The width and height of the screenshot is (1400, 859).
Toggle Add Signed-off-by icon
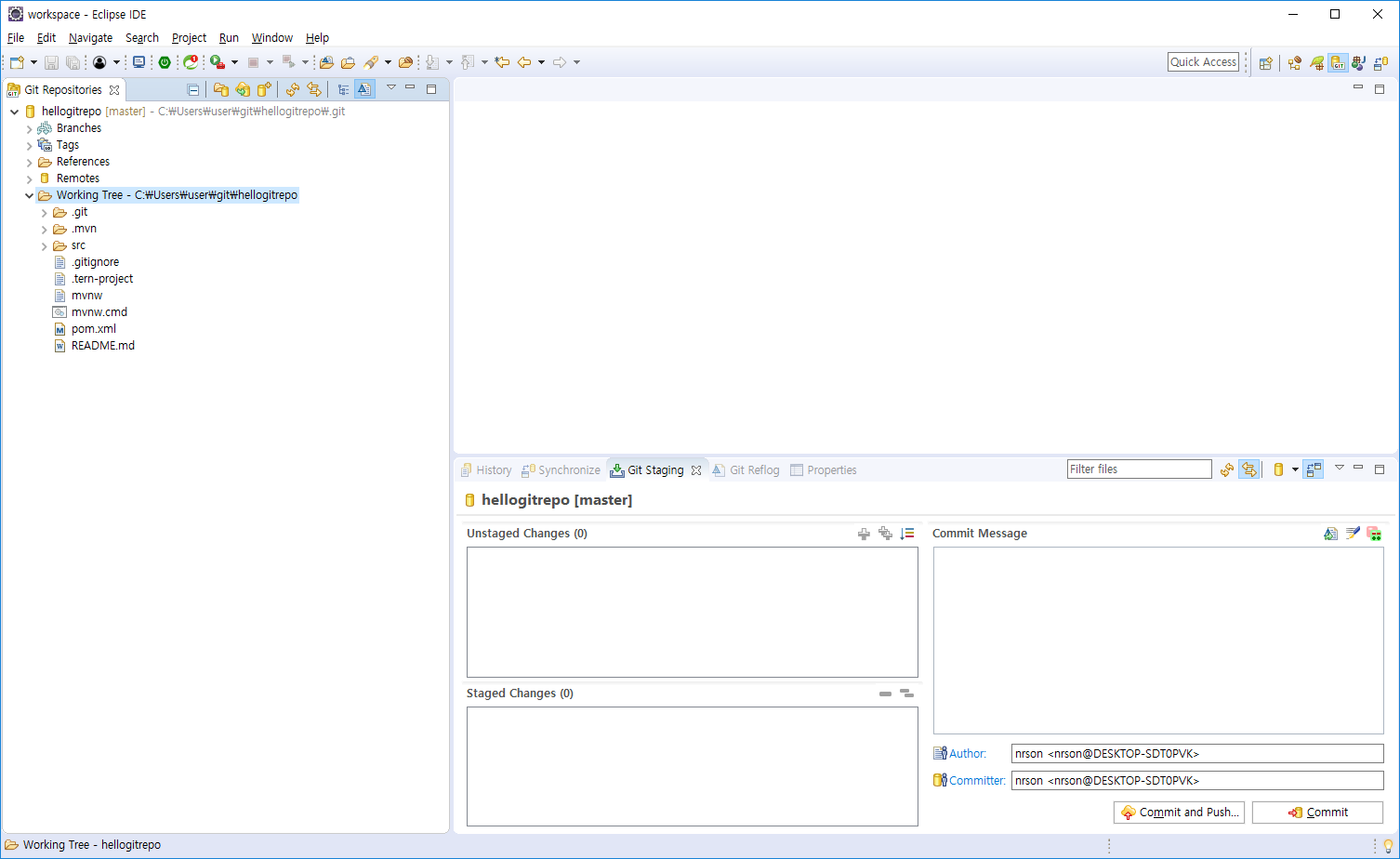tap(1353, 534)
